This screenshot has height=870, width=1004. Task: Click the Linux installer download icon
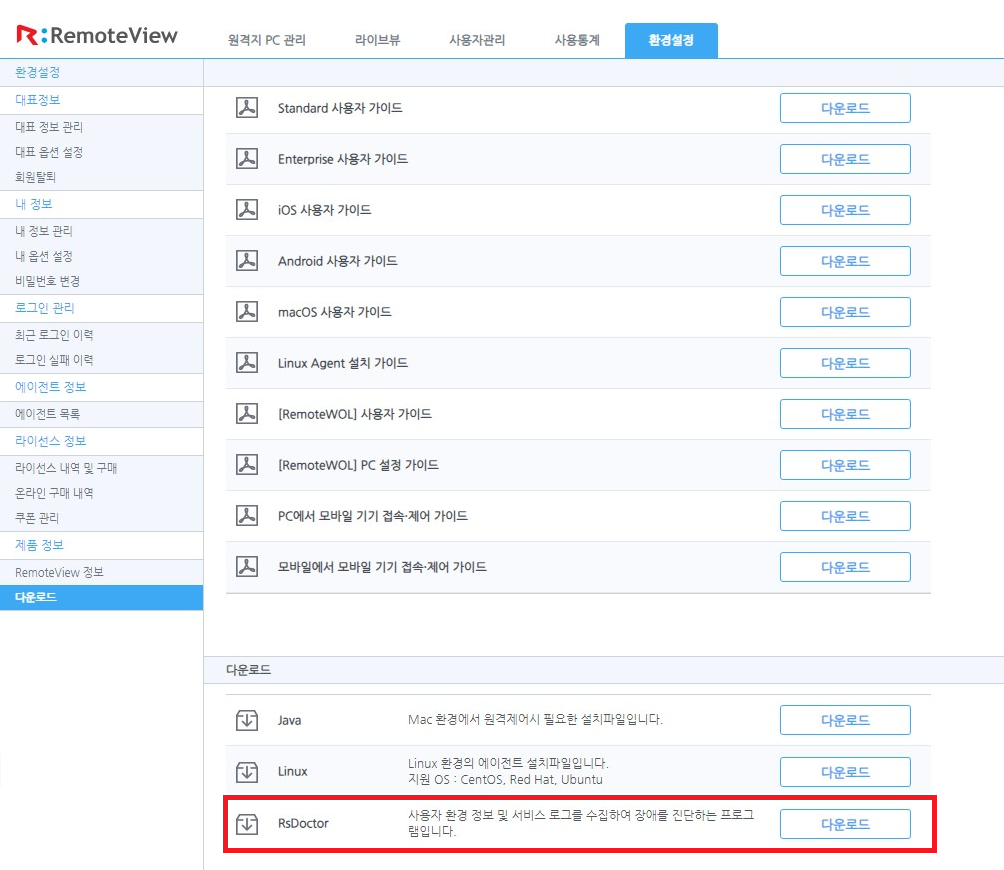tap(247, 772)
